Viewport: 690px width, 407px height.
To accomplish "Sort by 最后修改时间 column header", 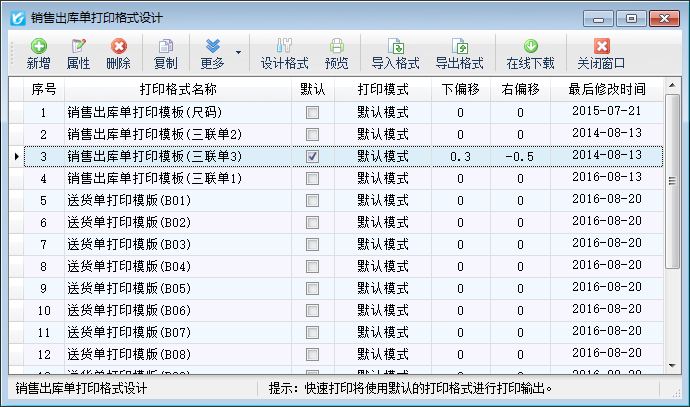I will click(x=607, y=89).
